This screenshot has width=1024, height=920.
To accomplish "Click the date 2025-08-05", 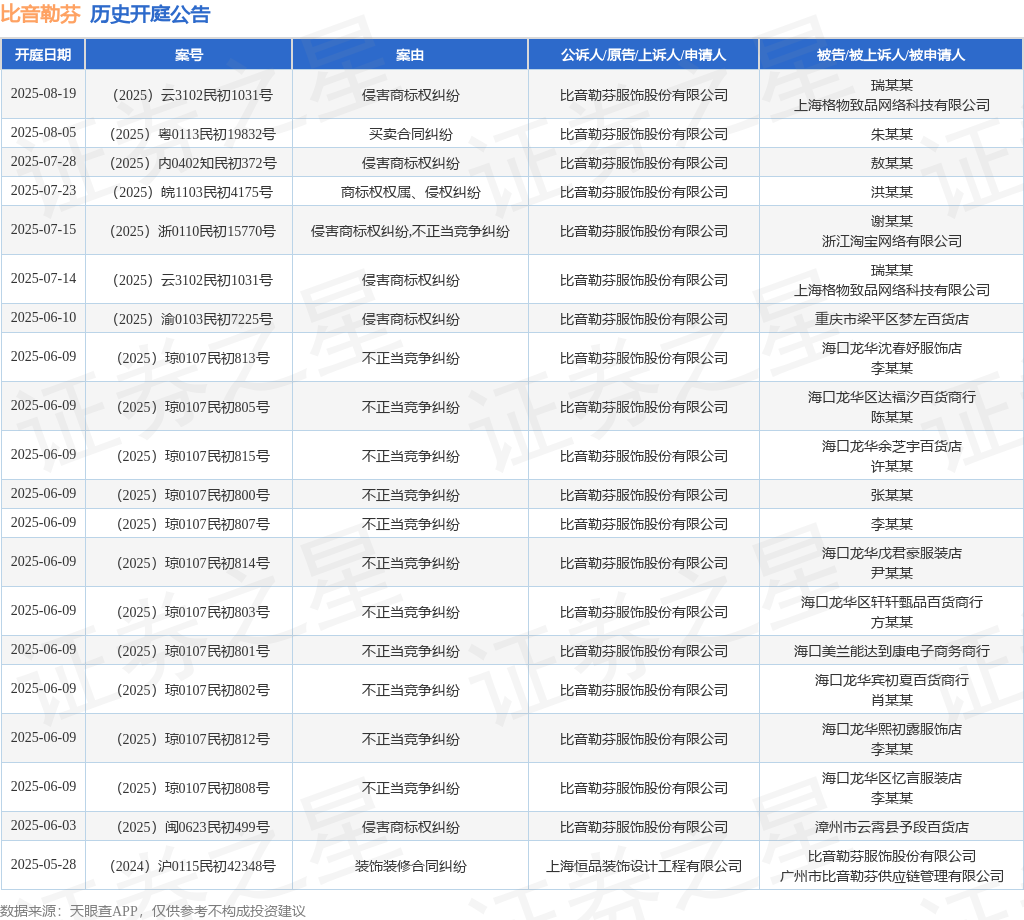I will (x=43, y=133).
